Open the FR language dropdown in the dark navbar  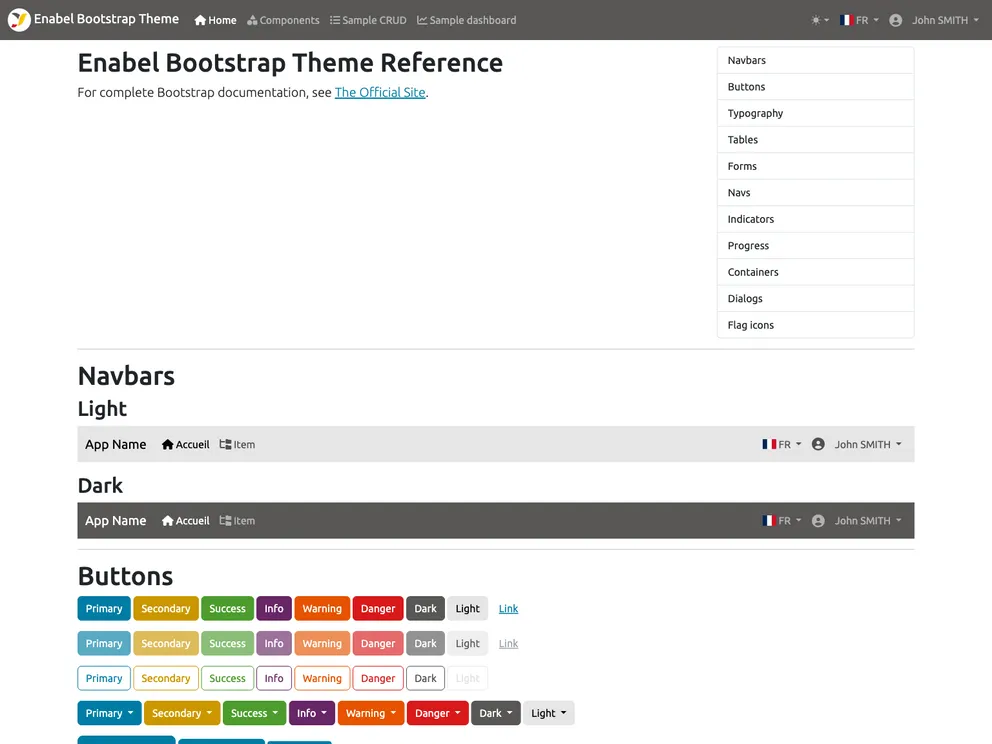(x=782, y=521)
